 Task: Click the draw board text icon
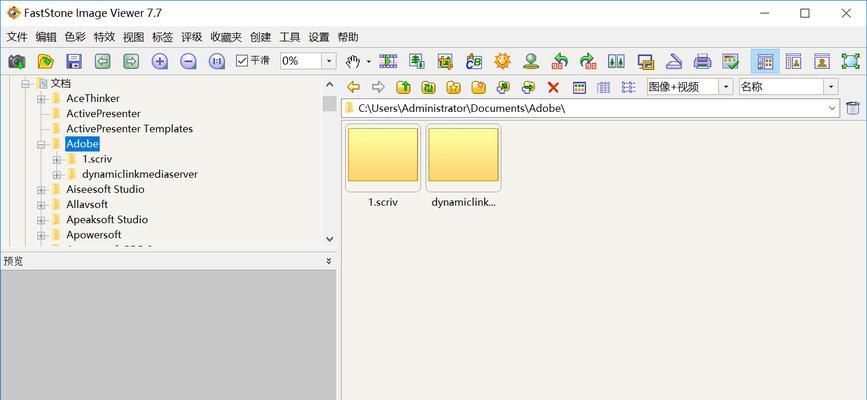474,61
